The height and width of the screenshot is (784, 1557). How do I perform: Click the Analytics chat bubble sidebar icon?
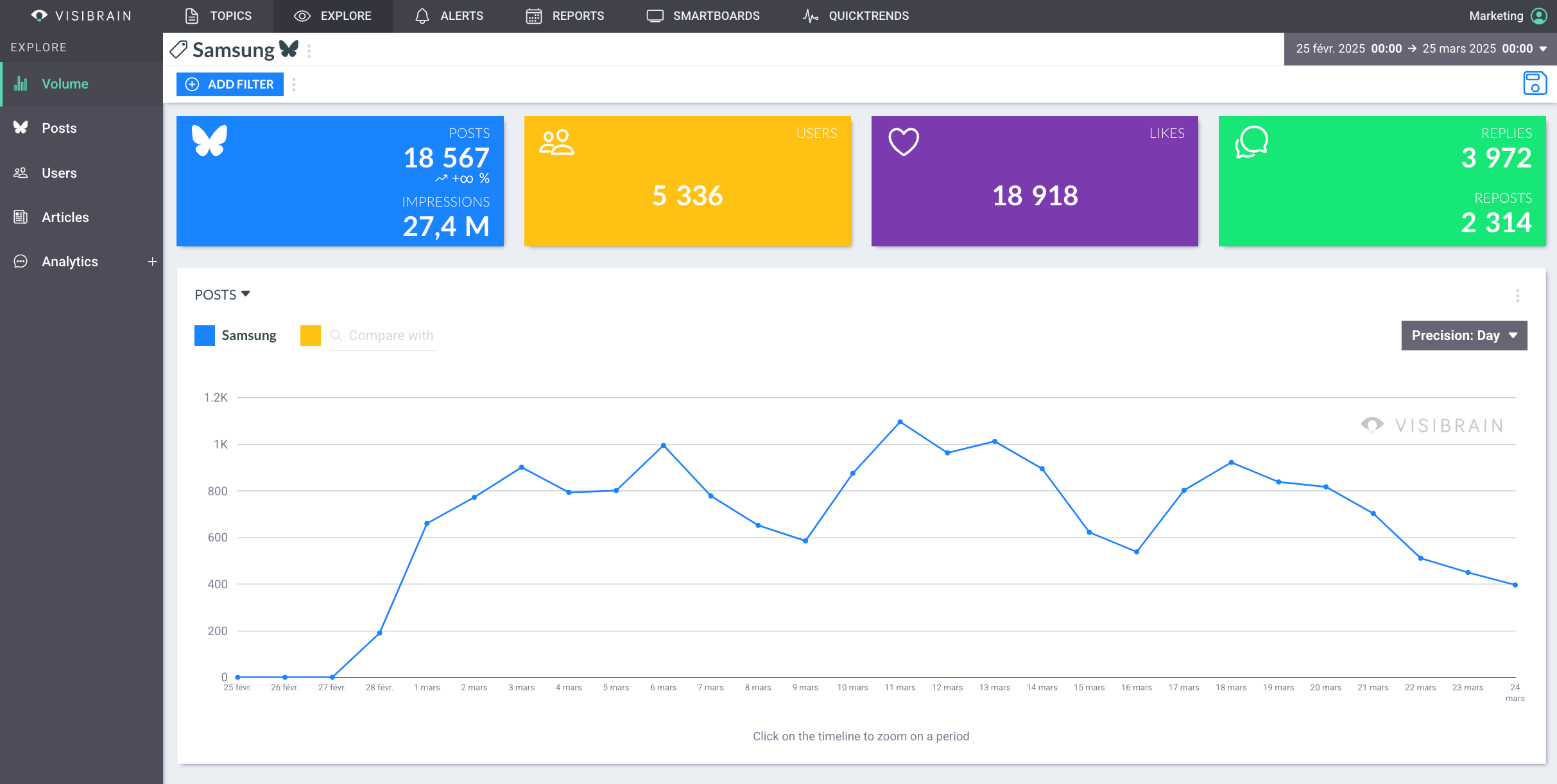click(21, 261)
